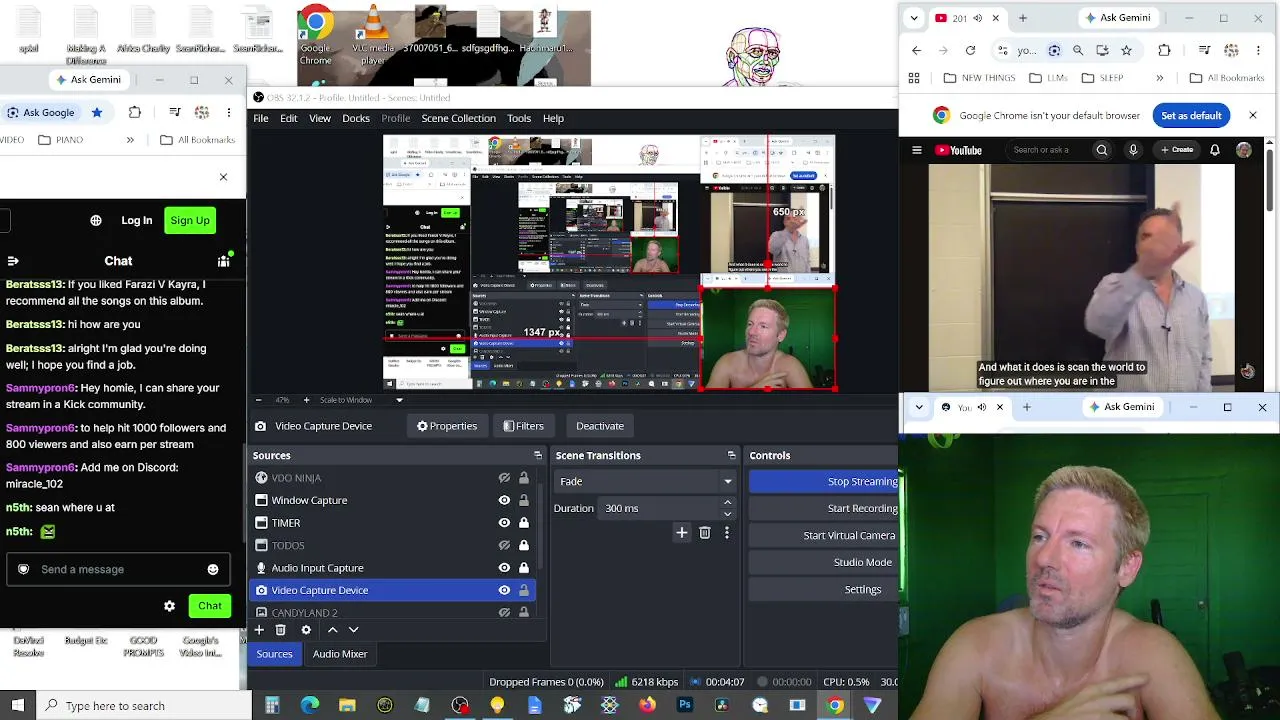This screenshot has width=1280, height=720.
Task: Hide the TIMER source
Action: (504, 523)
